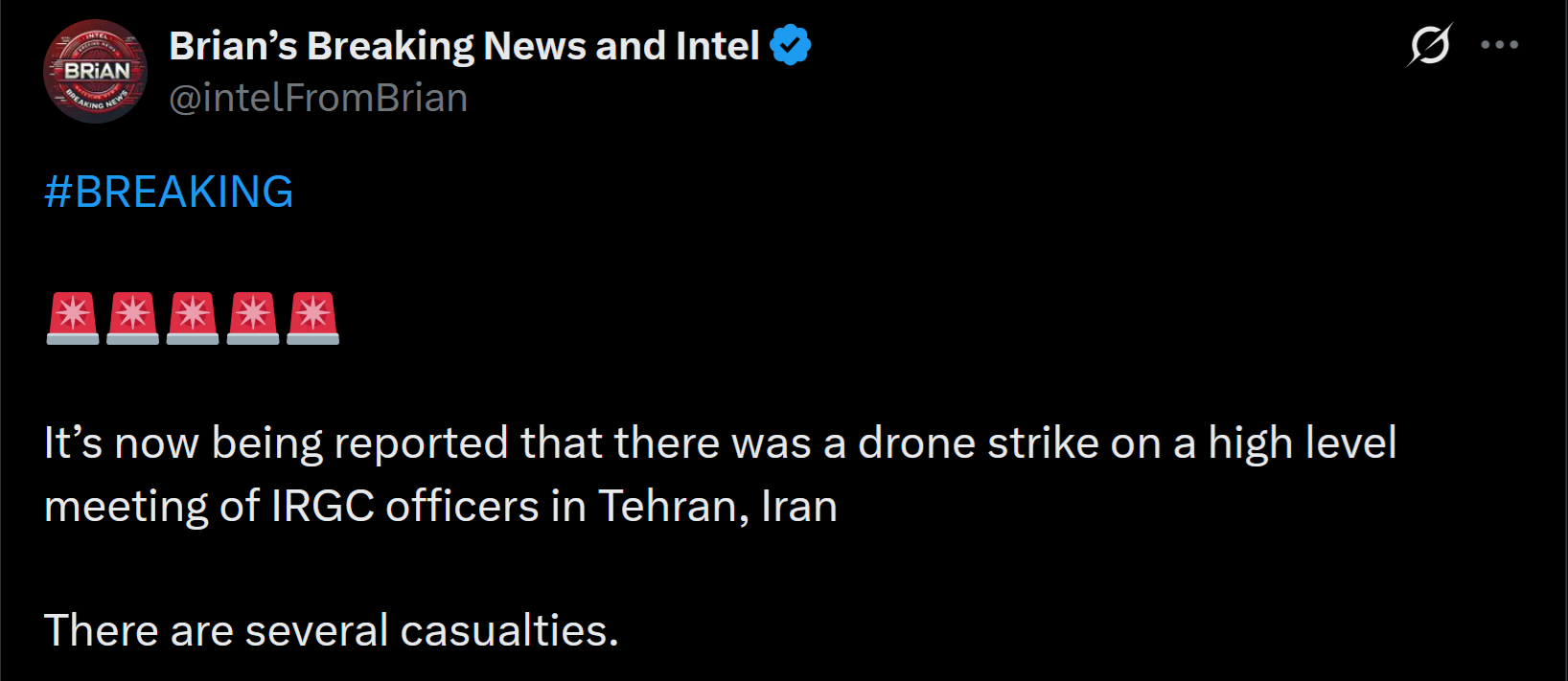
Task: Click the "There are several casualties." line
Action: 332,630
